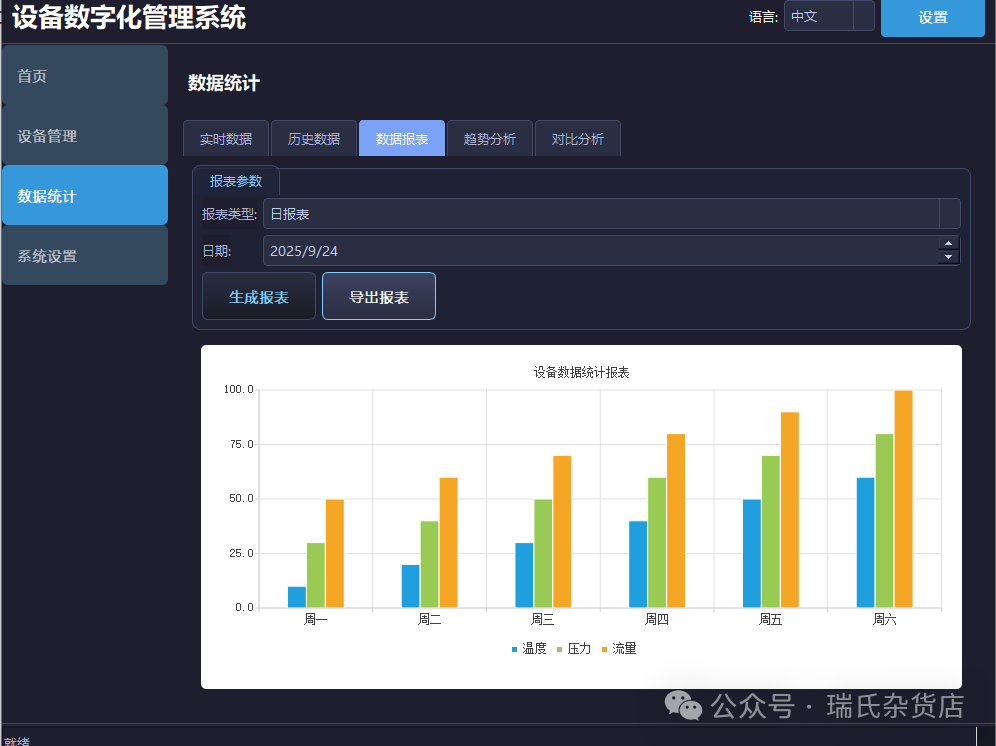Image resolution: width=996 pixels, height=746 pixels.
Task: Click the blue 温度 legend marker
Action: [515, 649]
